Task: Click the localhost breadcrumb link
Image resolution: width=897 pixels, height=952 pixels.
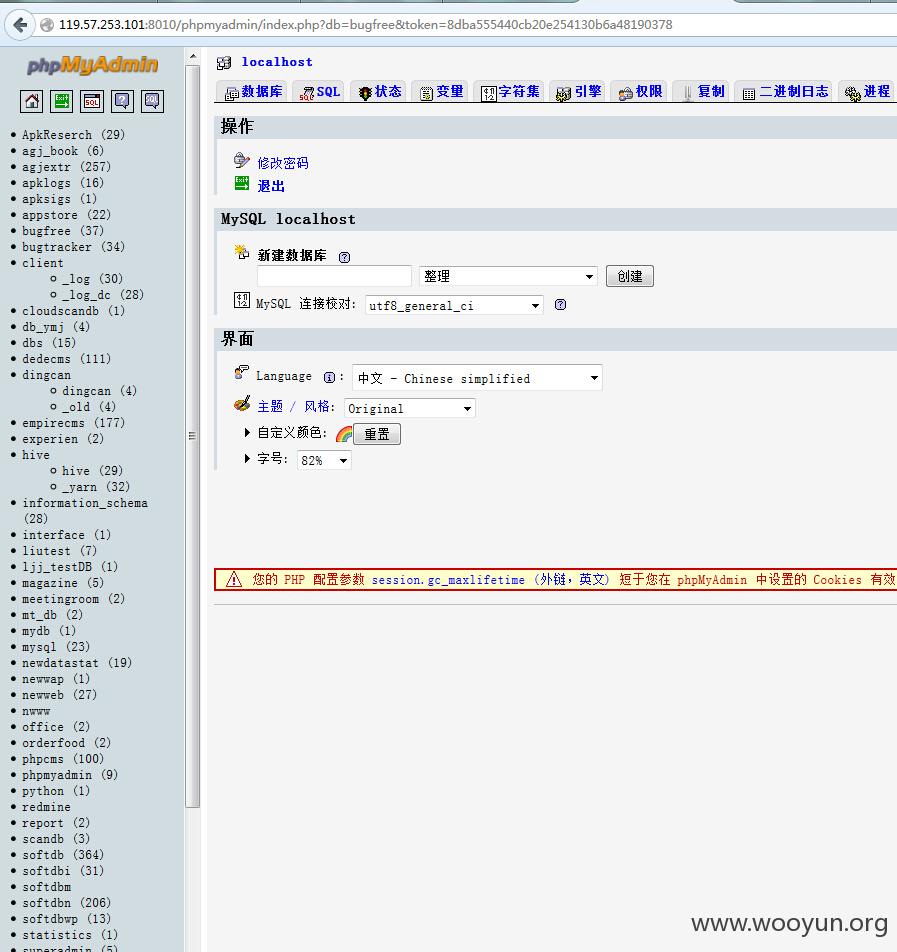Action: pyautogui.click(x=277, y=62)
